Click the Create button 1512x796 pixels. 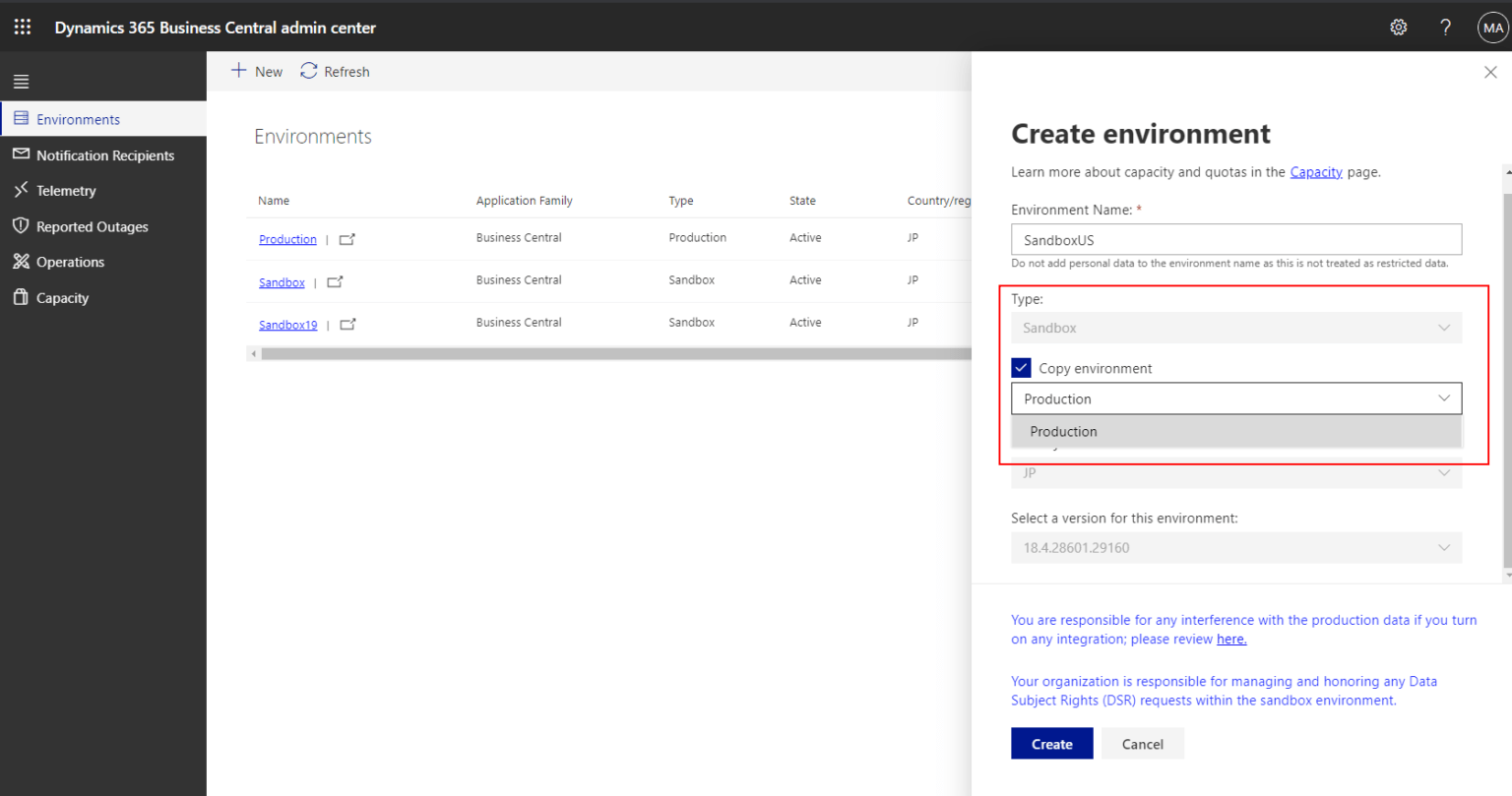click(1051, 743)
